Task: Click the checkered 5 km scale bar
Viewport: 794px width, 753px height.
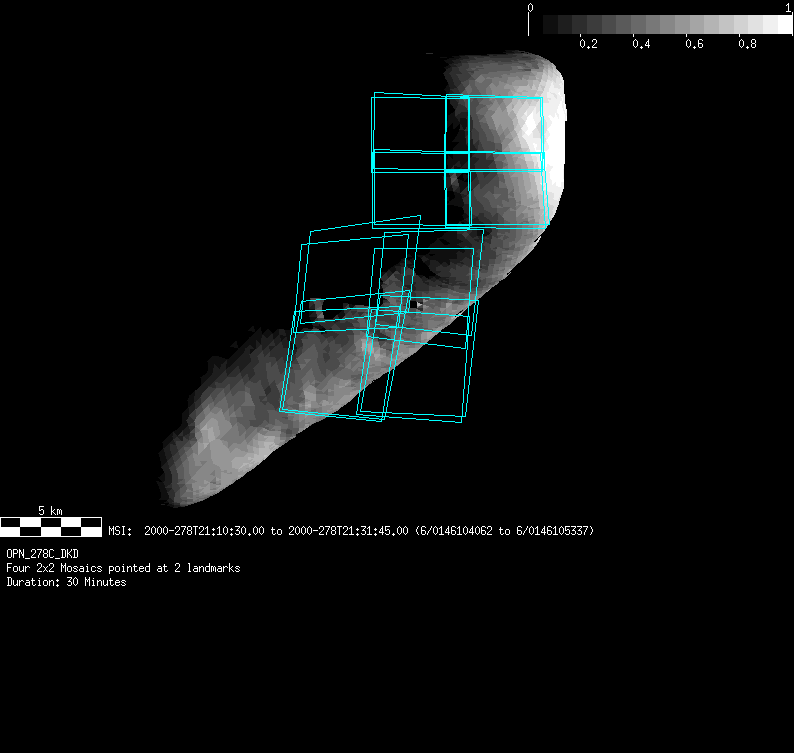Action: tap(50, 526)
